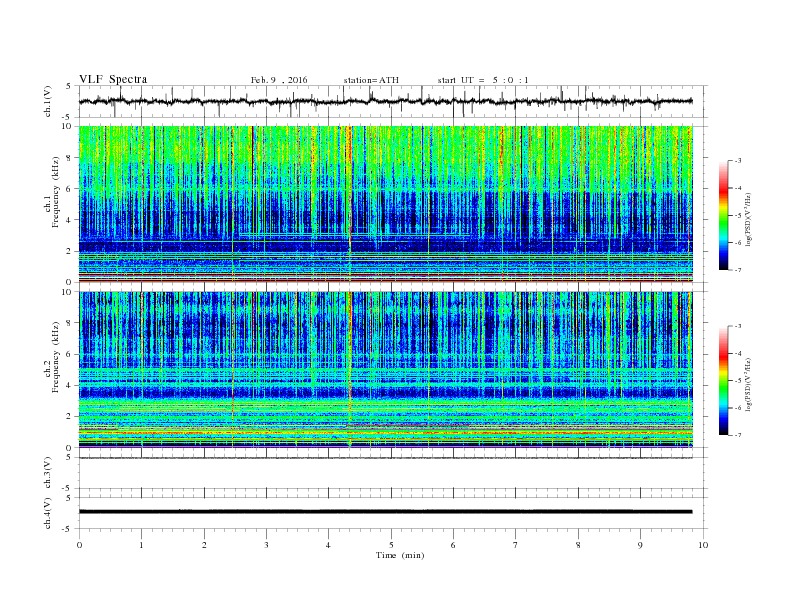Click the "2" kHz tick on ch.1 frequency axis
This screenshot has height=612, width=792.
(x=69, y=251)
